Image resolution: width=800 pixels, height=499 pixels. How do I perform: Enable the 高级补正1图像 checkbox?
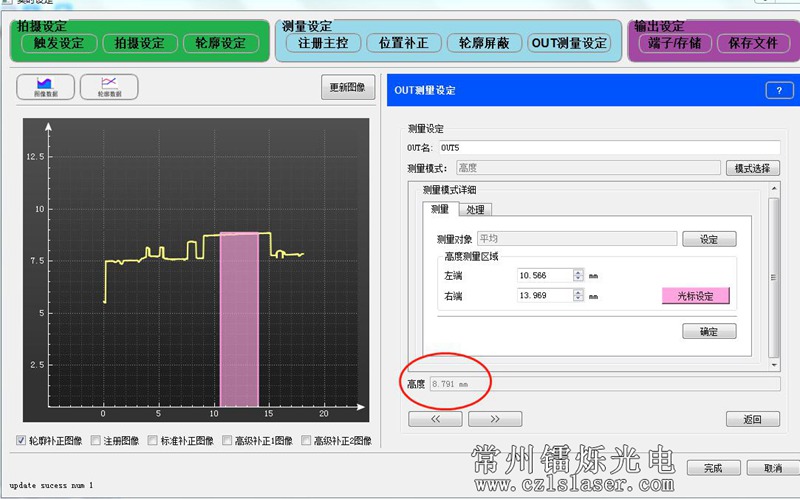pyautogui.click(x=227, y=440)
